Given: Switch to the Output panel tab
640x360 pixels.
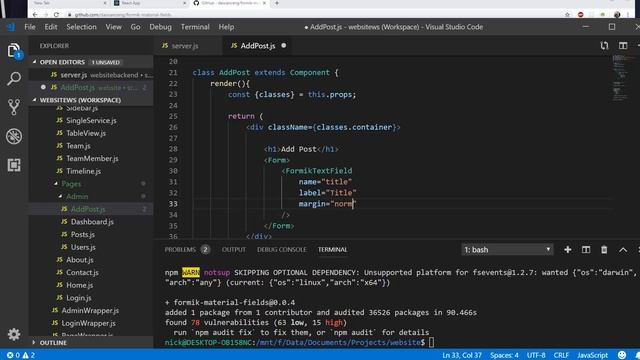Looking at the screenshot, I should pos(233,249).
